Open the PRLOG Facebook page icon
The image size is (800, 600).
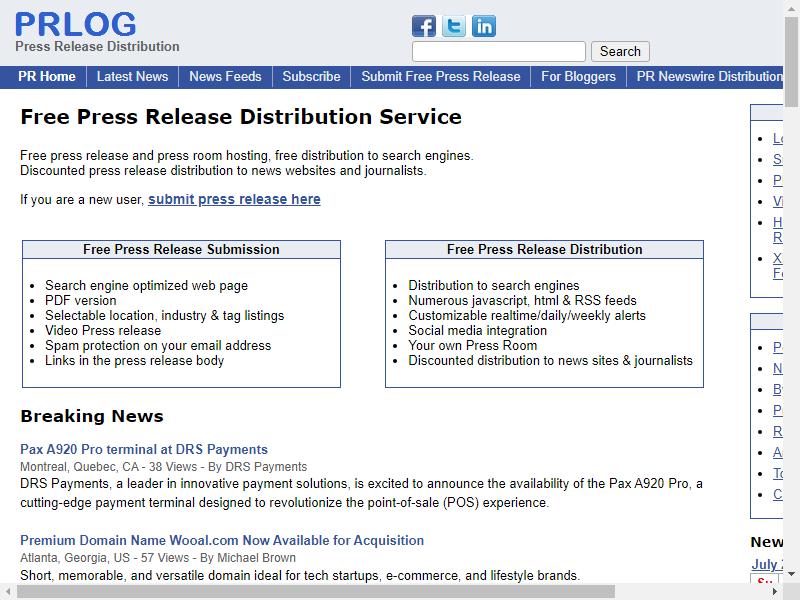424,26
